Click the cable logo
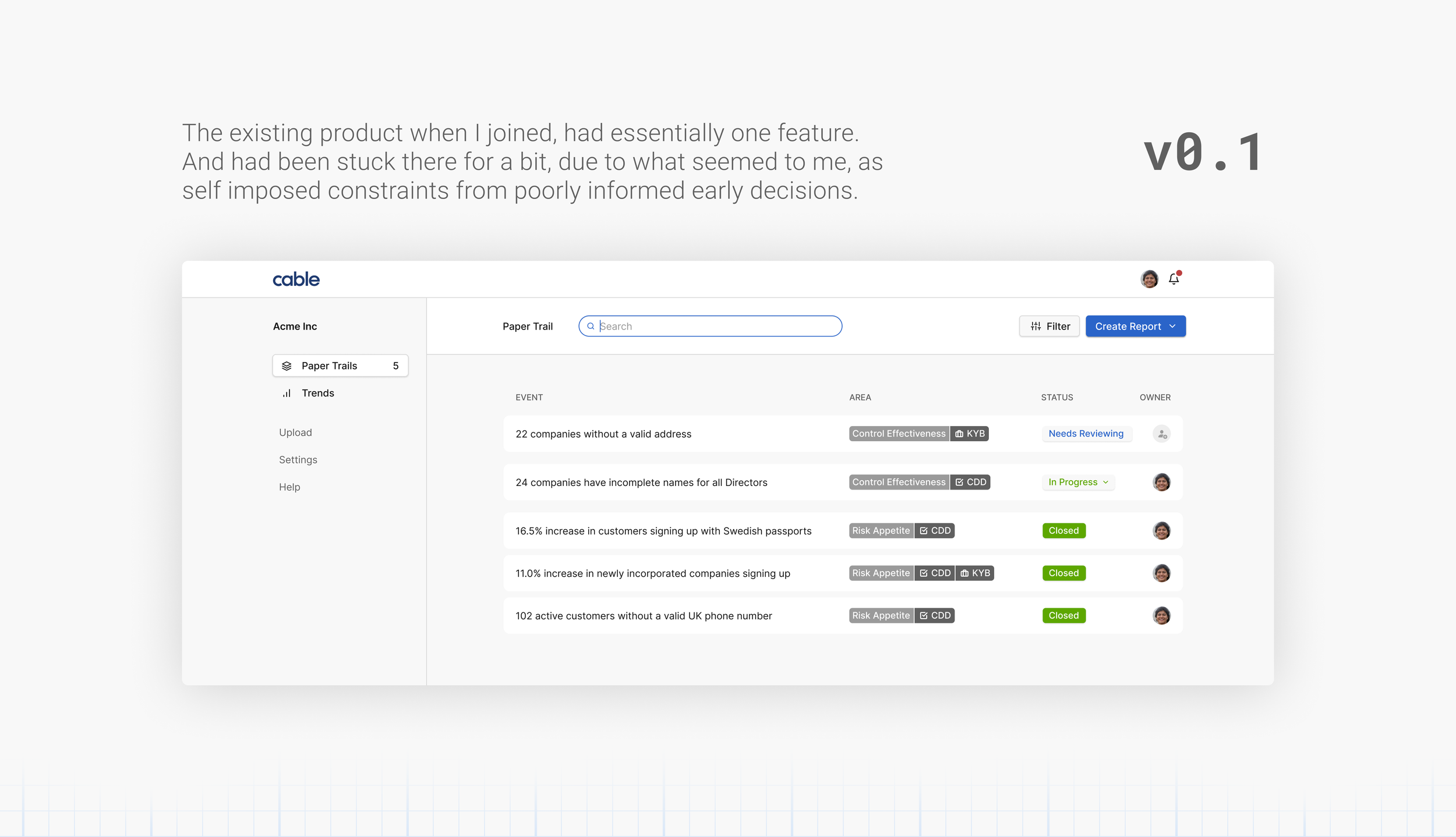 click(x=296, y=279)
